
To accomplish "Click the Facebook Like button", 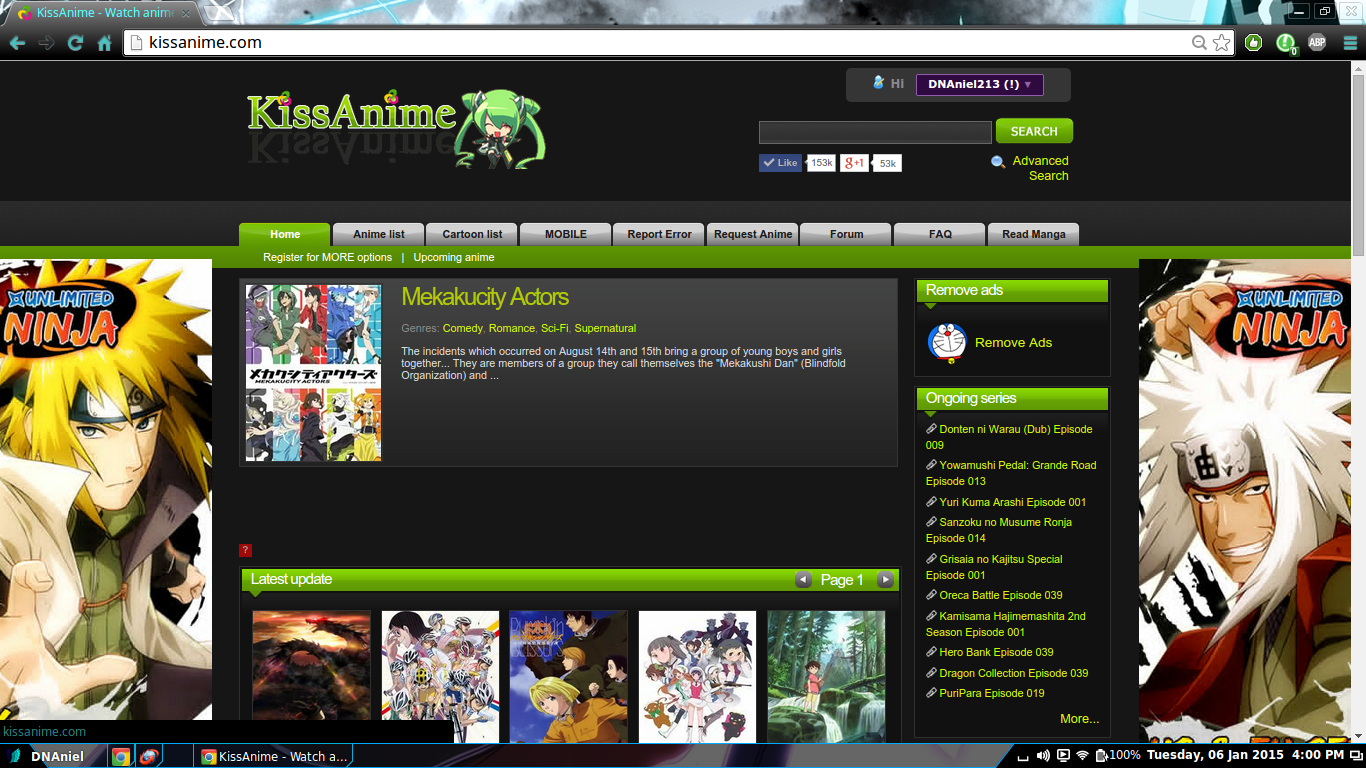I will pyautogui.click(x=780, y=163).
